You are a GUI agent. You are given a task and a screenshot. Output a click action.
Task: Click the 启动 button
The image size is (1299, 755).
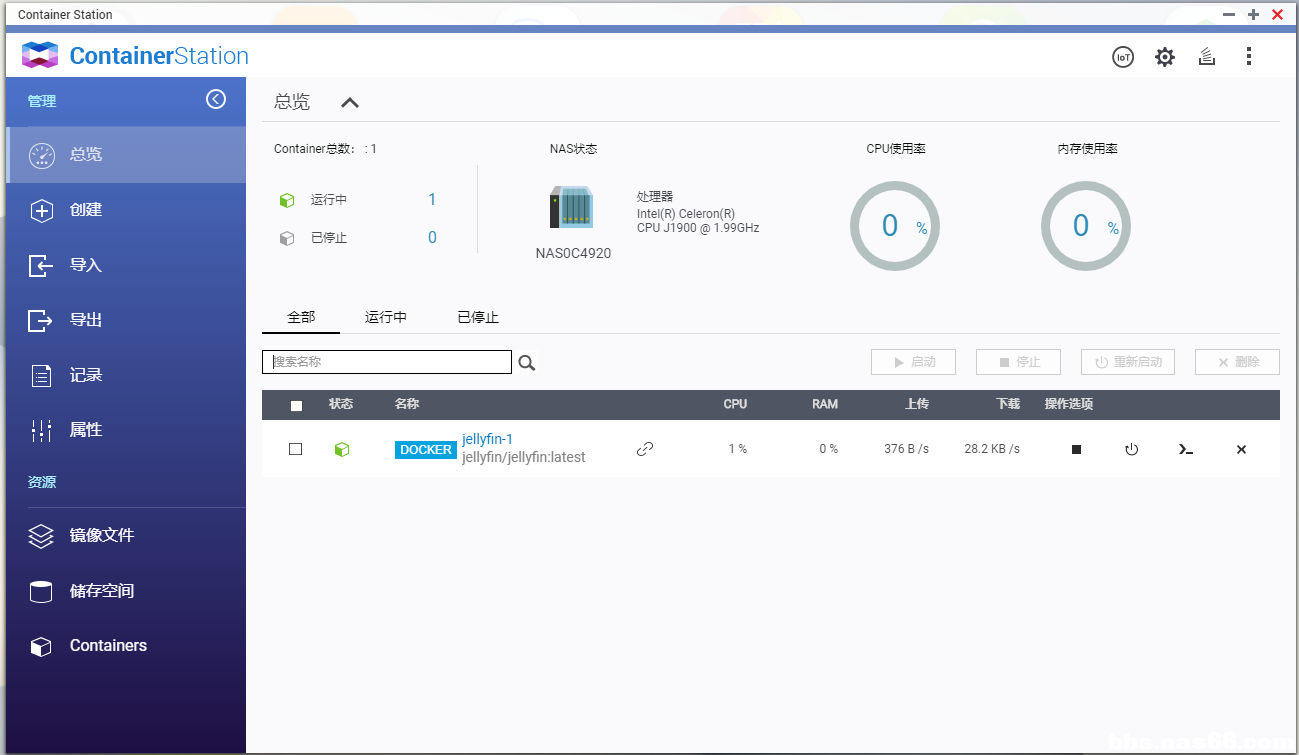(x=913, y=362)
